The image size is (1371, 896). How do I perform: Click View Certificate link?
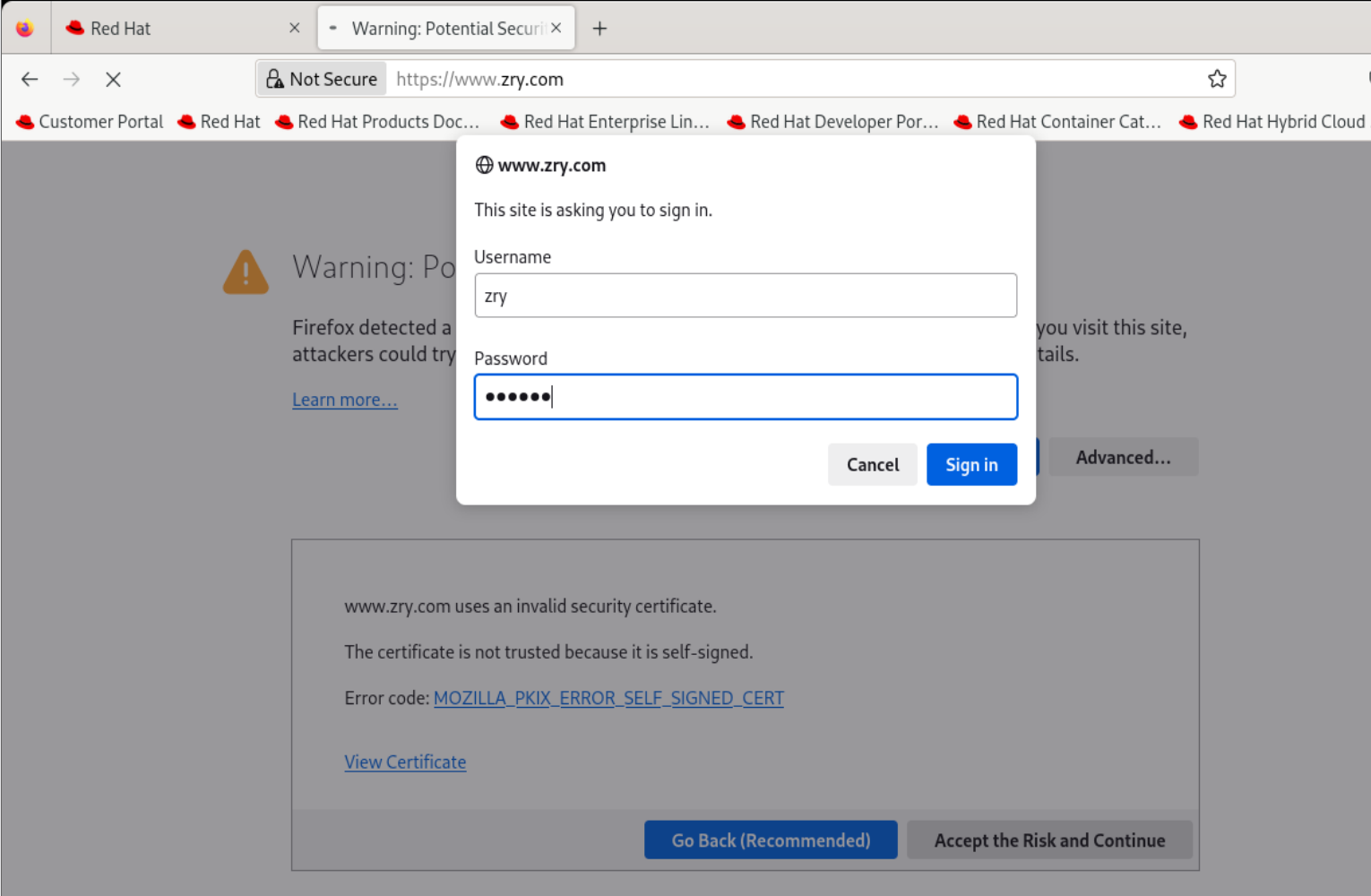tap(405, 762)
